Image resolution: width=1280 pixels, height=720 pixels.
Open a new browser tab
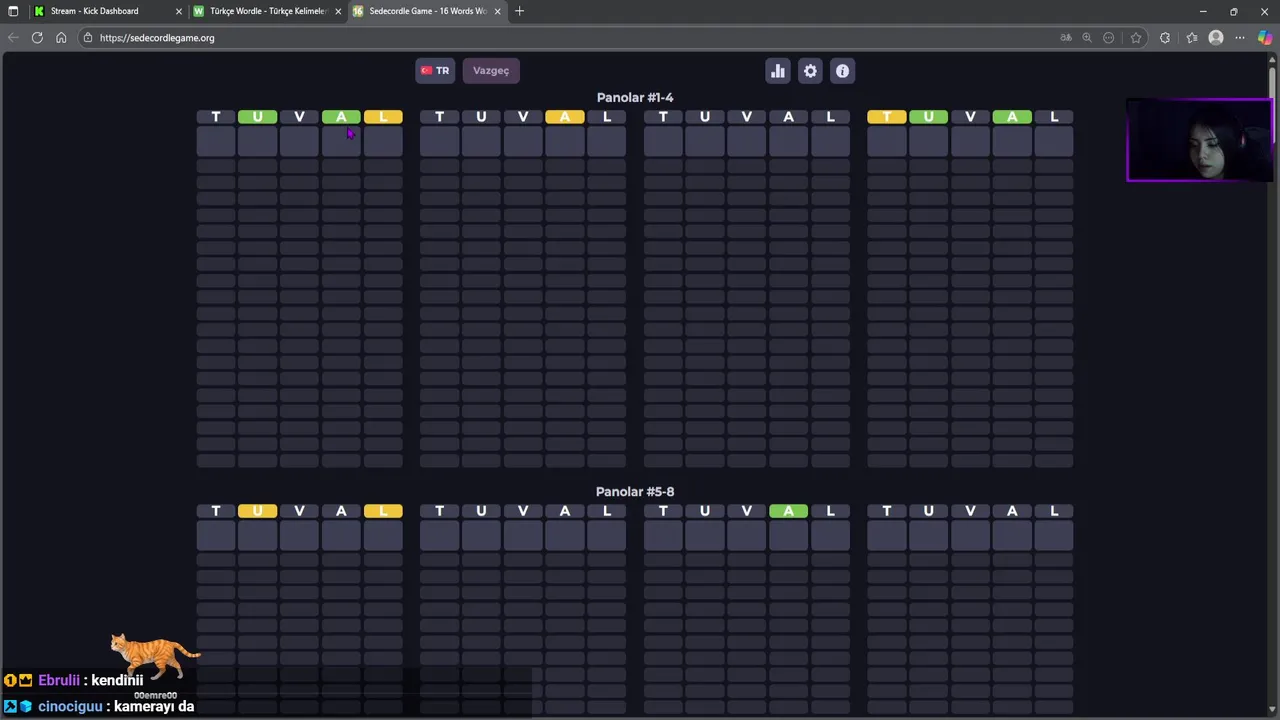pos(519,11)
